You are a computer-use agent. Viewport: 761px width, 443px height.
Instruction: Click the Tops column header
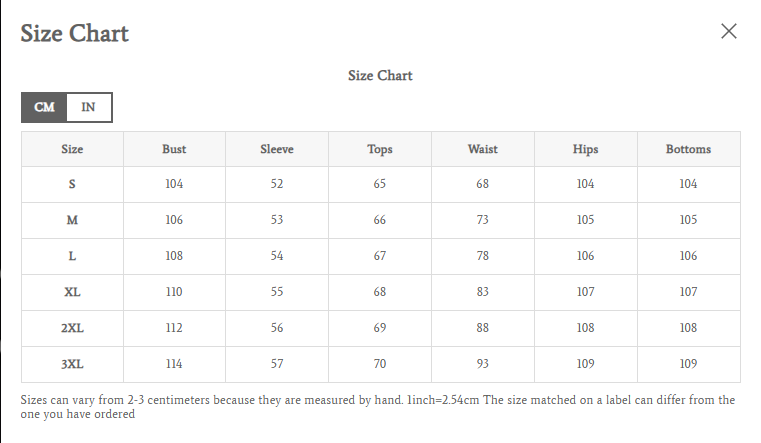380,149
